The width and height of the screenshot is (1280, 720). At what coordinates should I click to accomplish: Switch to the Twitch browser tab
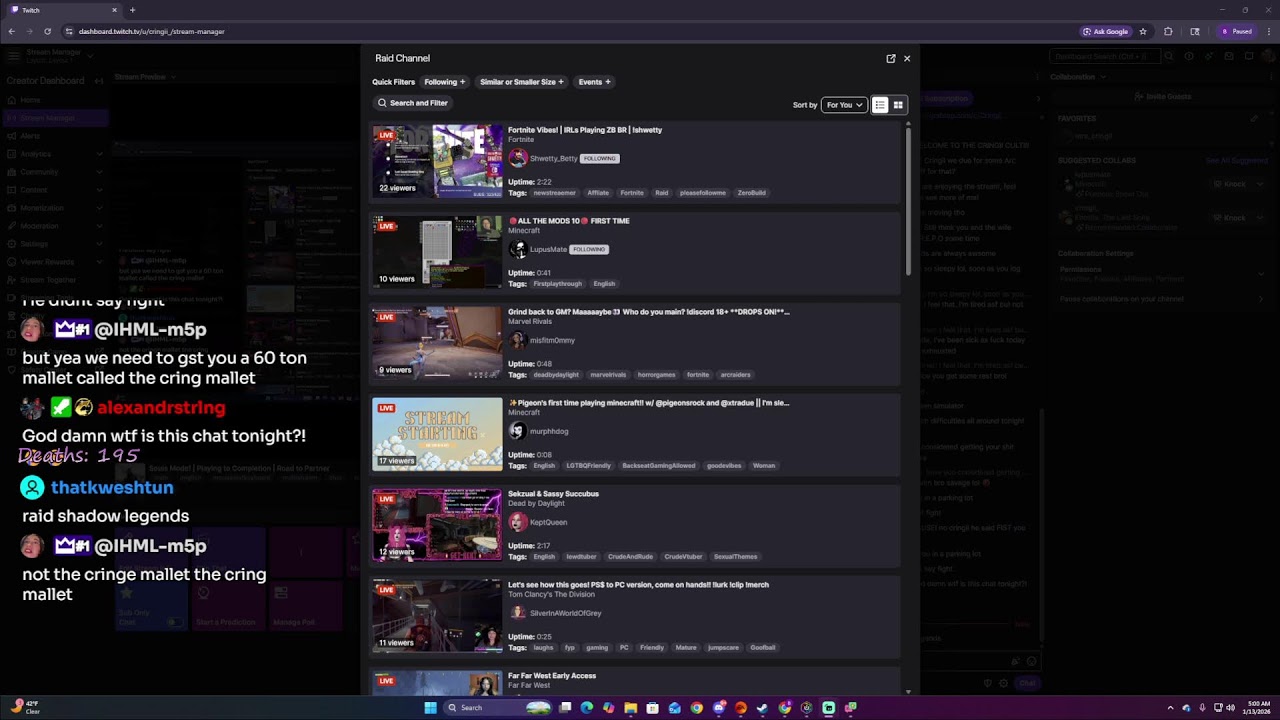(64, 10)
